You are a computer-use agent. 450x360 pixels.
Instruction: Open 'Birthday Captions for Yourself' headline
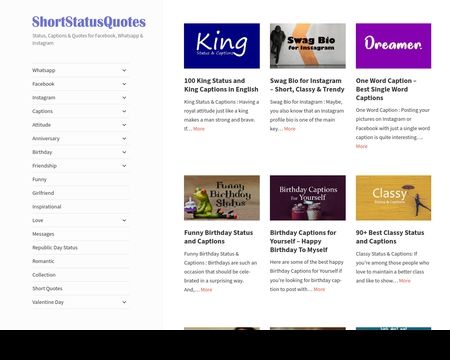coord(303,241)
